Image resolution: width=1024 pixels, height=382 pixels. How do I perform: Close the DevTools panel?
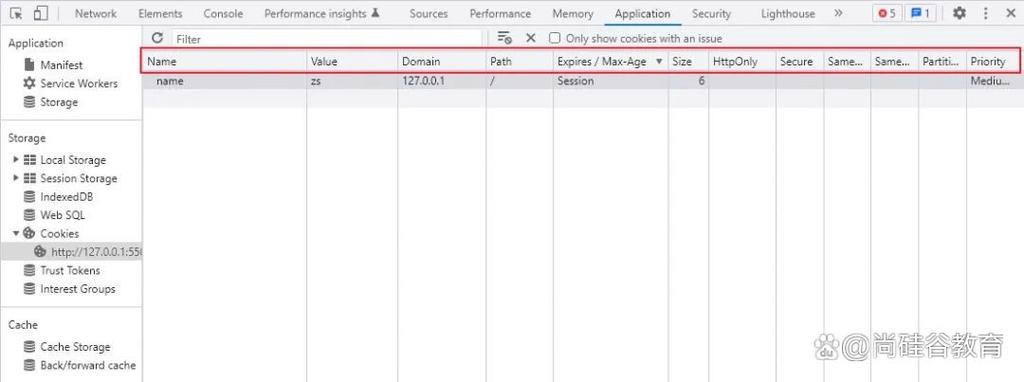[x=1010, y=13]
